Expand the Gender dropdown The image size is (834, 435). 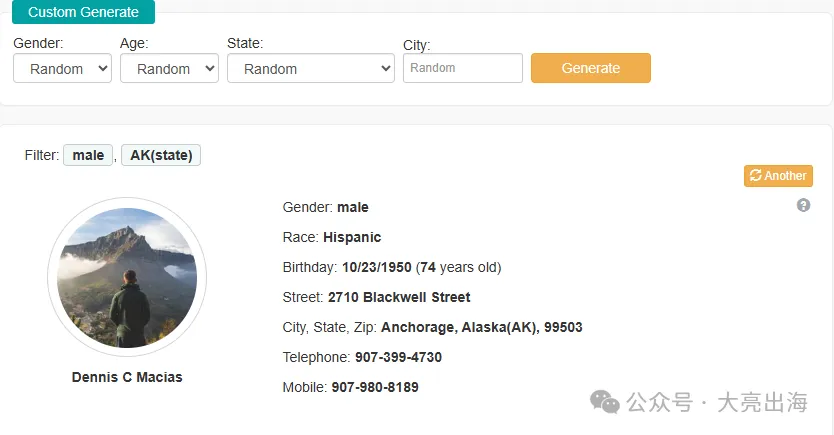click(62, 69)
